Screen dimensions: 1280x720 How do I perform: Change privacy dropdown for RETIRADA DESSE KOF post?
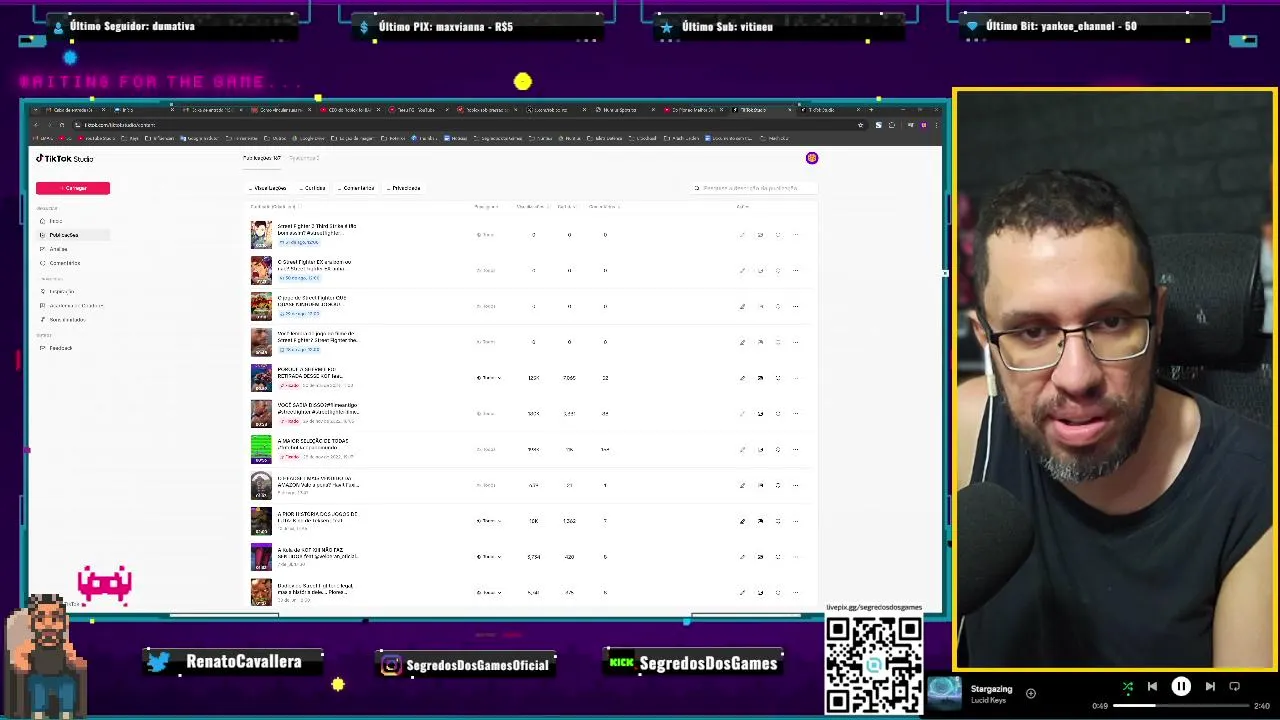click(488, 378)
